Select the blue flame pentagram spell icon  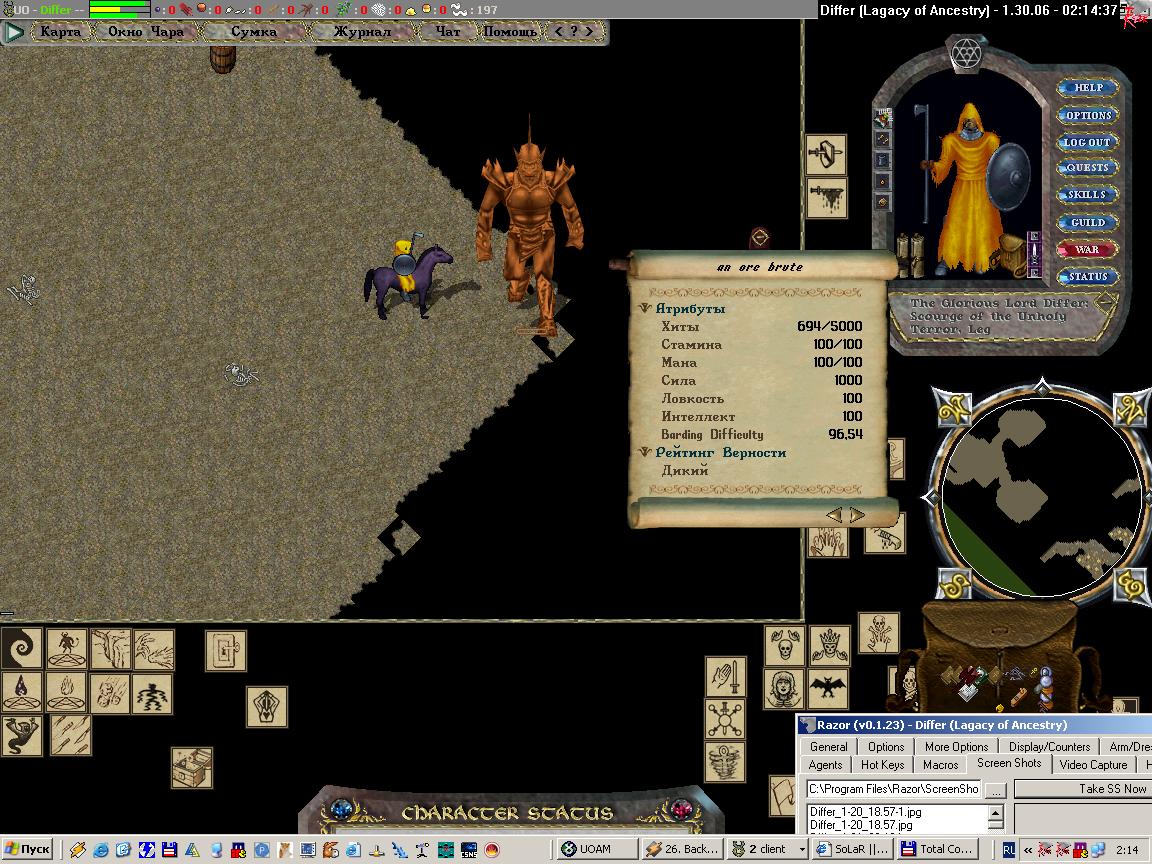(21, 693)
